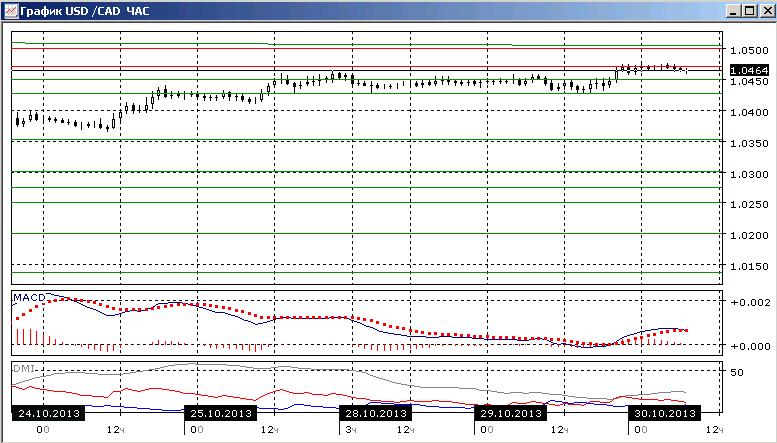The image size is (777, 443).
Task: Click the 50 level on DMI scale
Action: pyautogui.click(x=737, y=372)
